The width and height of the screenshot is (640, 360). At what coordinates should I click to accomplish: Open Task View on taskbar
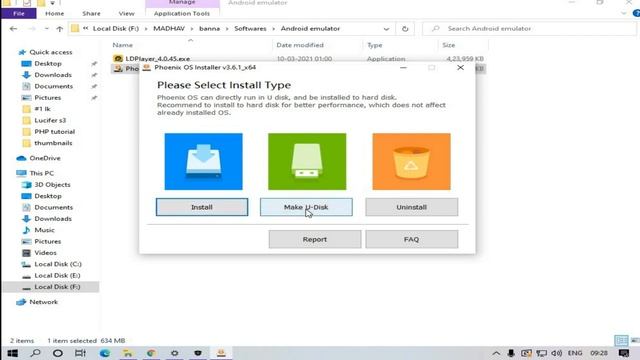pos(80,353)
